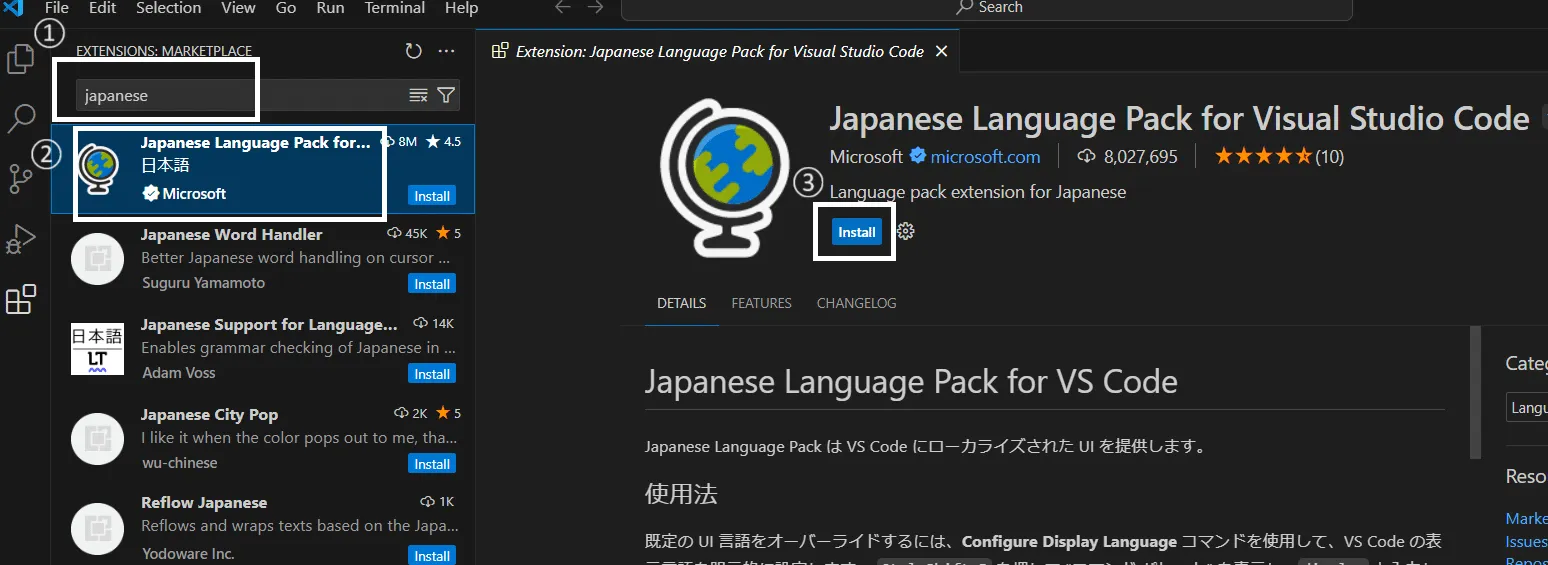Open the microsoft.com publisher link

click(x=985, y=156)
